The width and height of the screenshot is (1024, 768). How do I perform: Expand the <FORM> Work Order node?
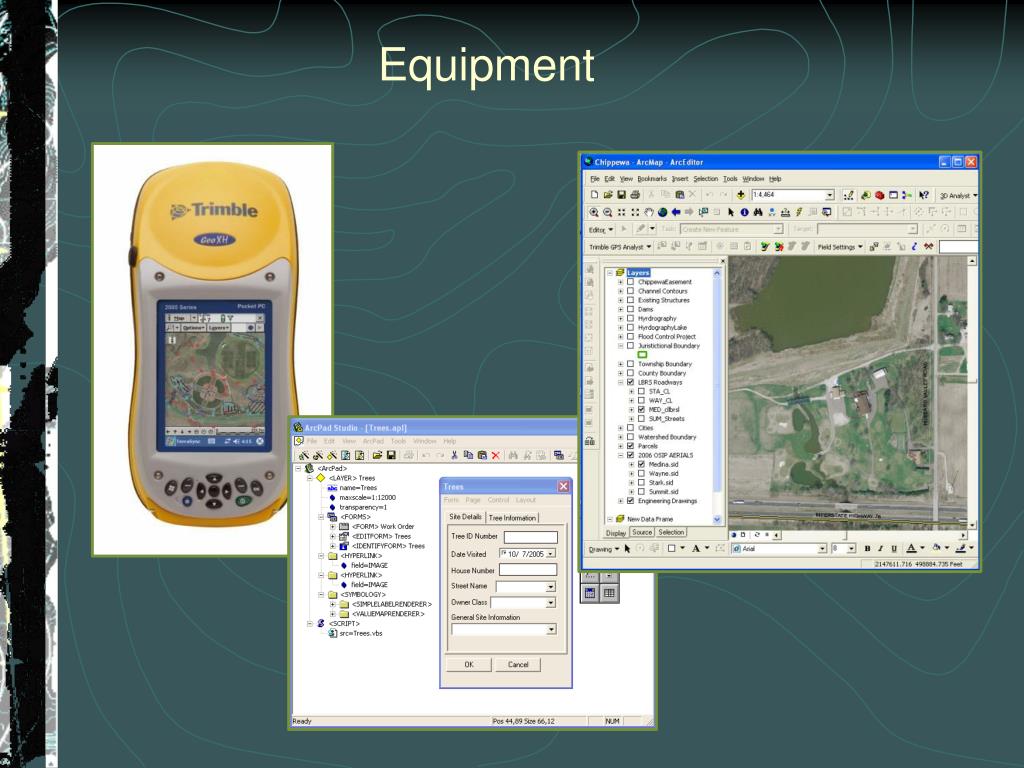332,526
